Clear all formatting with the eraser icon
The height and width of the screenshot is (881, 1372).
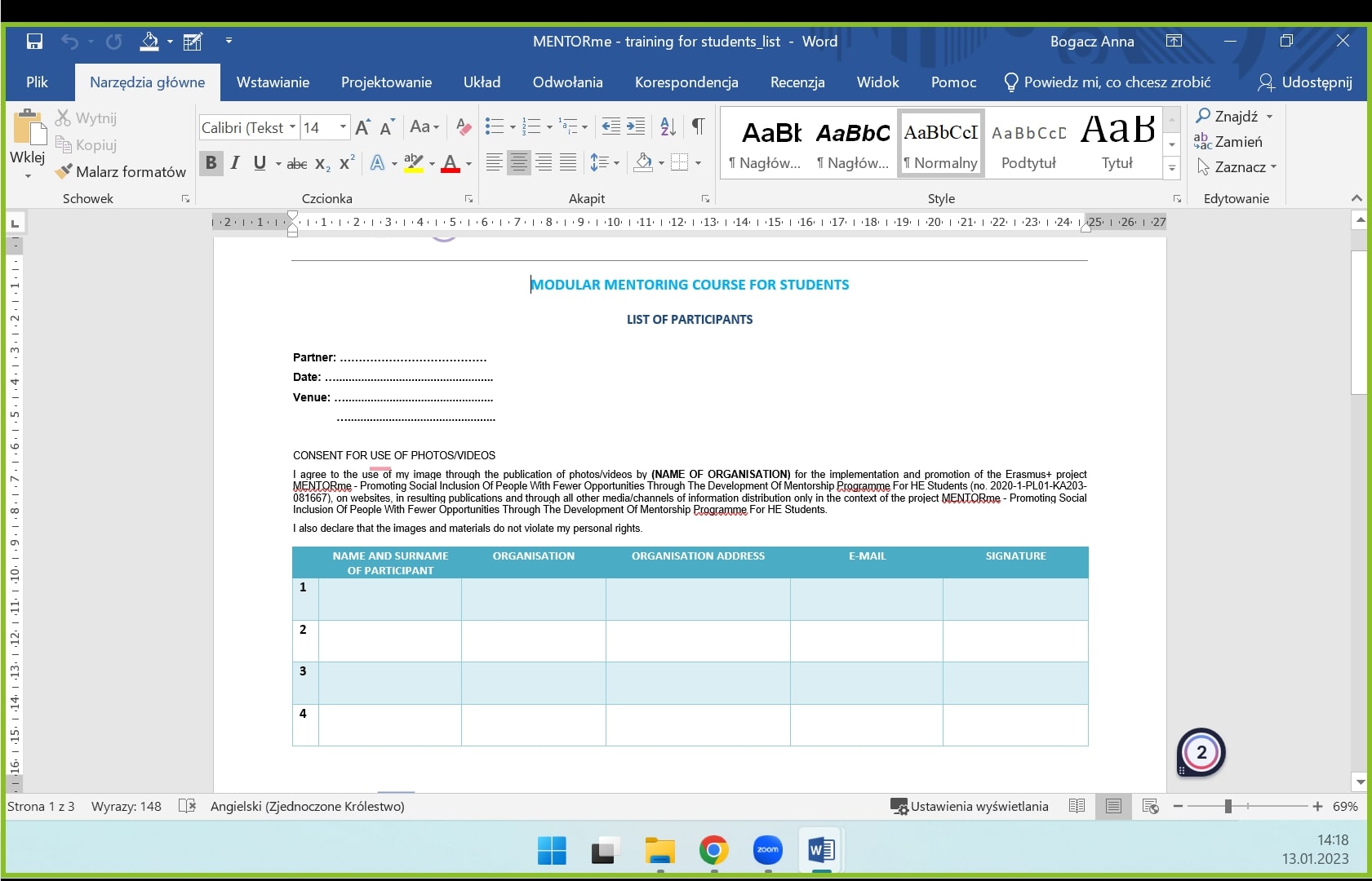[464, 127]
